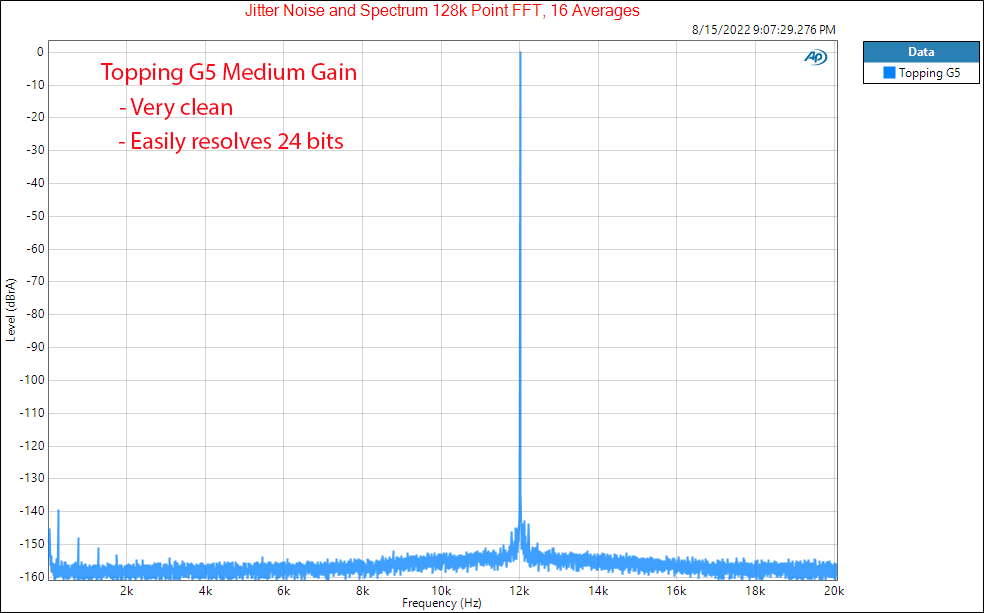This screenshot has width=984, height=613.
Task: Click the 4k frequency tick label
Action: coord(205,590)
